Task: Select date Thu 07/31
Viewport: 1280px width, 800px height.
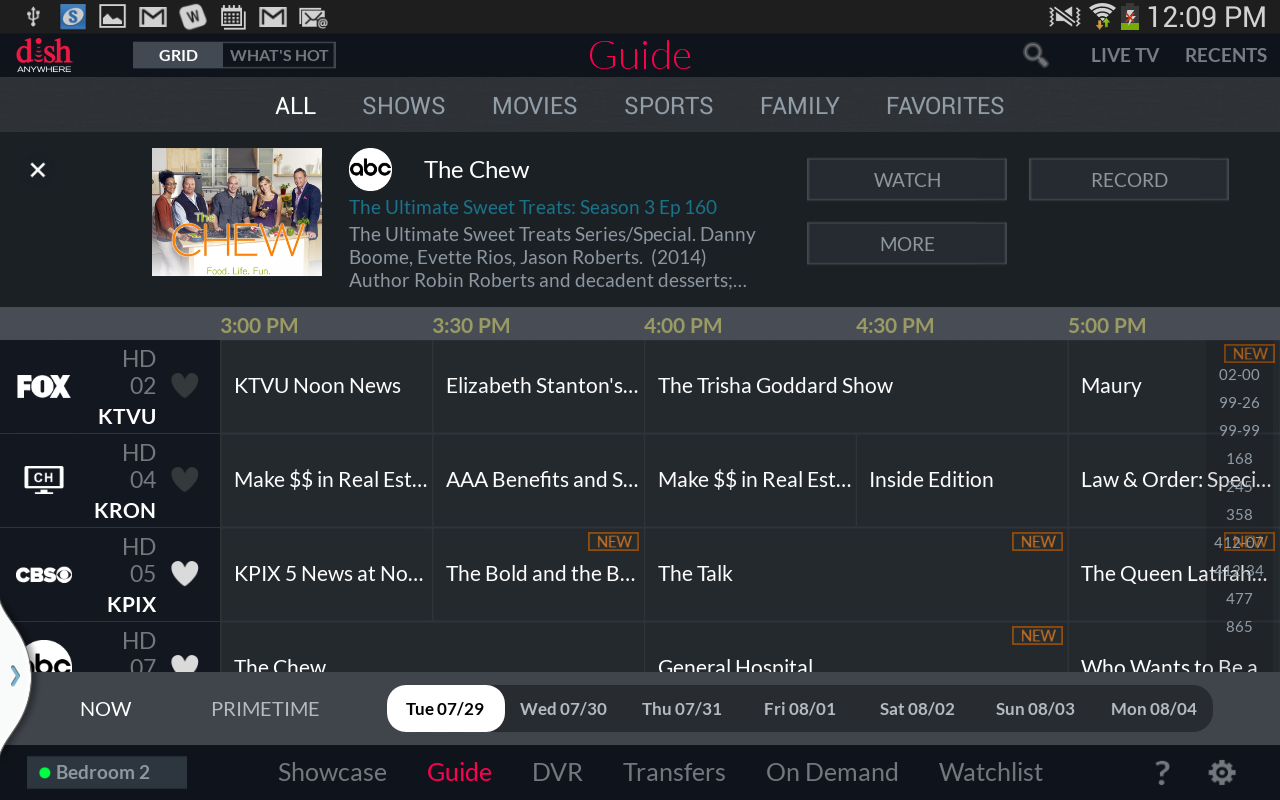Action: [x=682, y=709]
